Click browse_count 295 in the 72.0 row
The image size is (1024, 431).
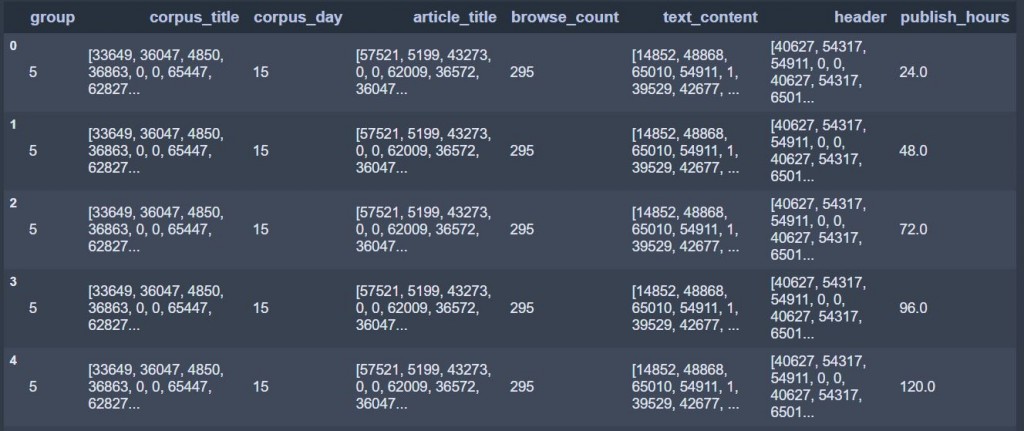pos(522,230)
